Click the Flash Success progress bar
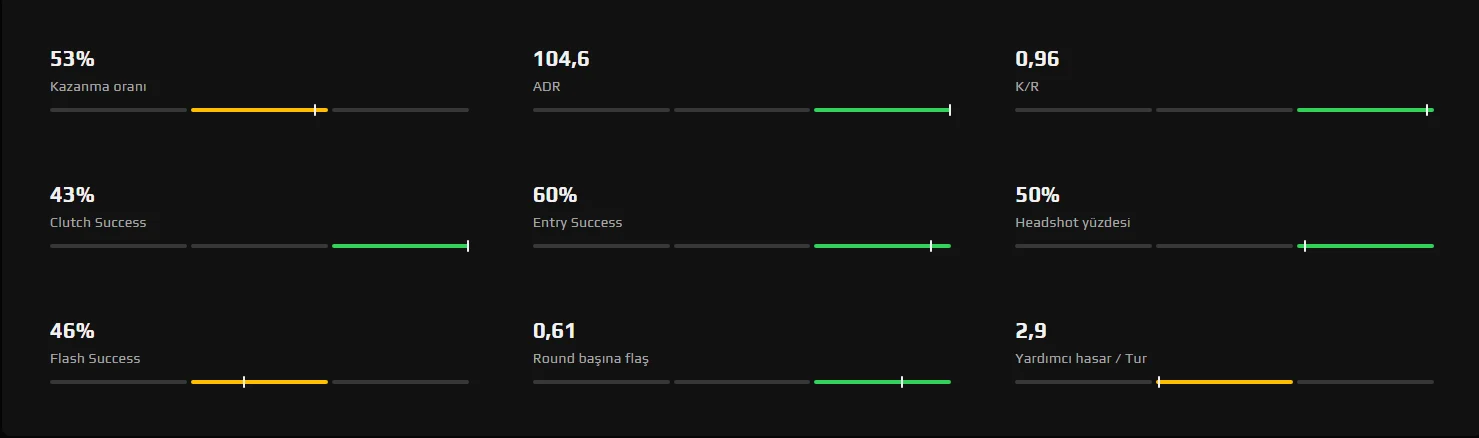The image size is (1479, 438). tap(259, 382)
